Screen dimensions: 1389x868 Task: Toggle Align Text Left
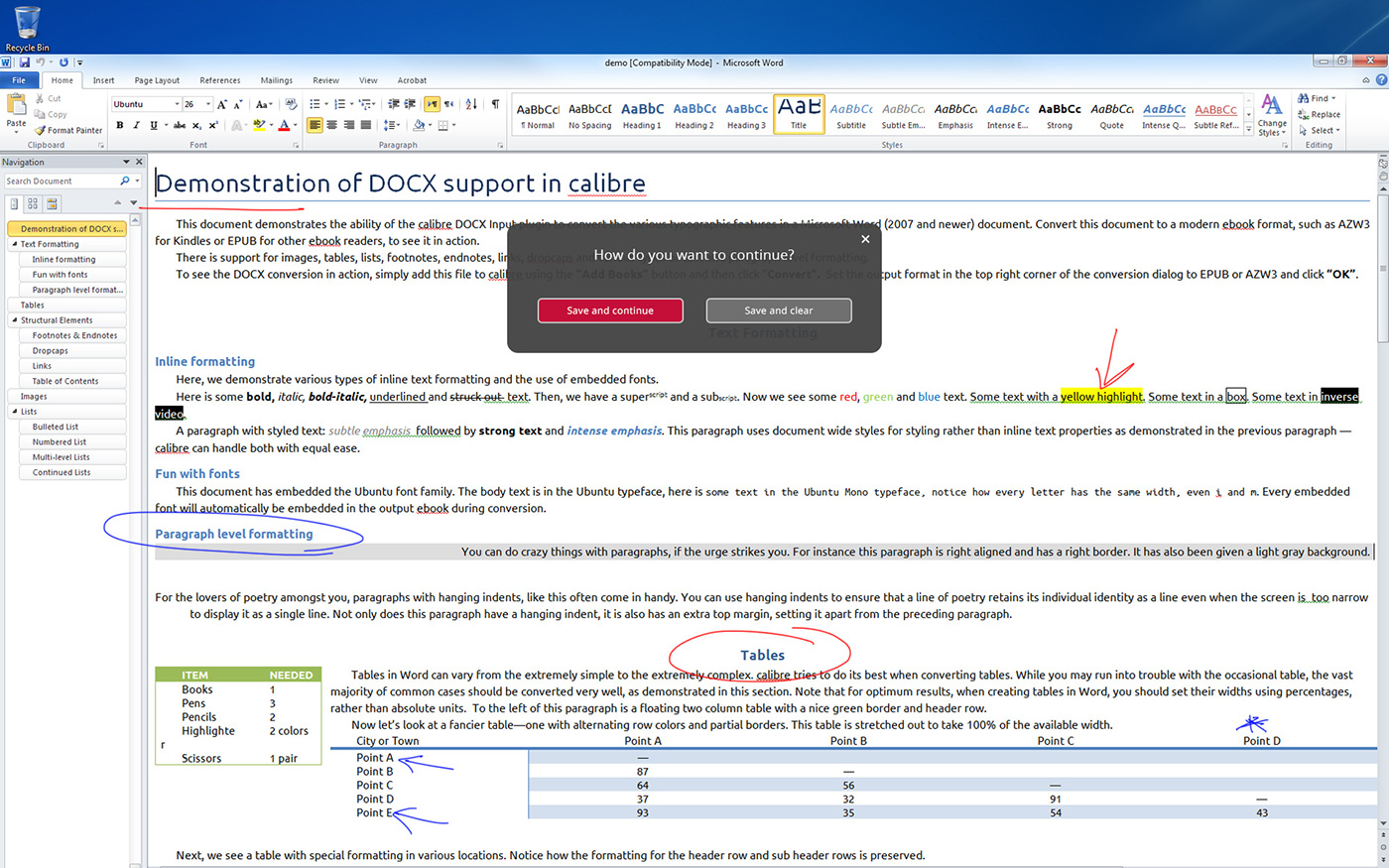315,125
